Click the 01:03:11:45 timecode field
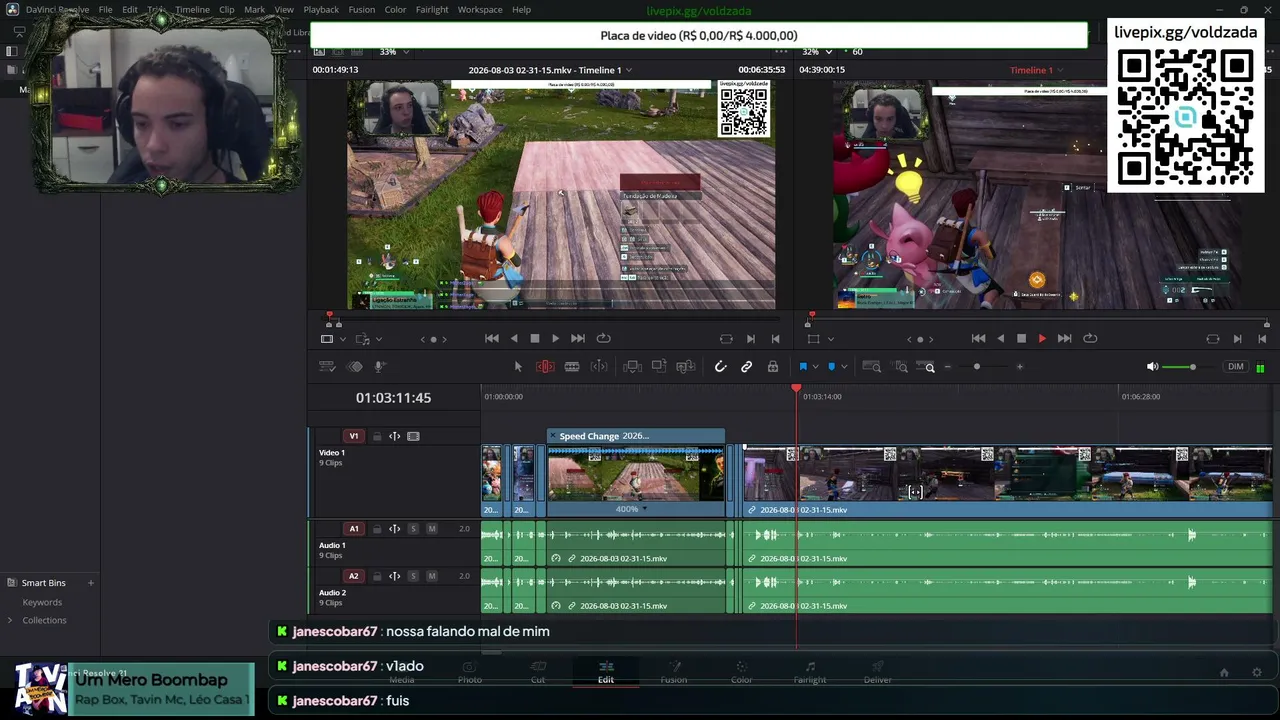Viewport: 1280px width, 720px height. 393,398
